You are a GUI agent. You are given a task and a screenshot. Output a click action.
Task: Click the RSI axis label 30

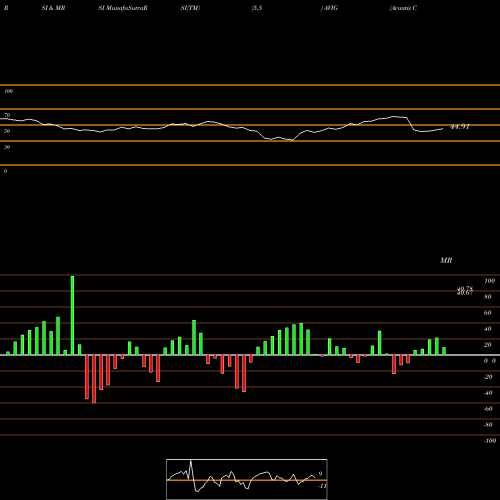point(7,147)
